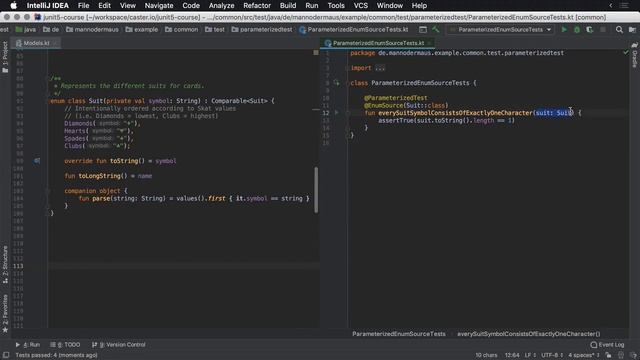Image resolution: width=640 pixels, height=360 pixels.
Task: Open Gradle tool window on right edge
Action: [x=635, y=56]
